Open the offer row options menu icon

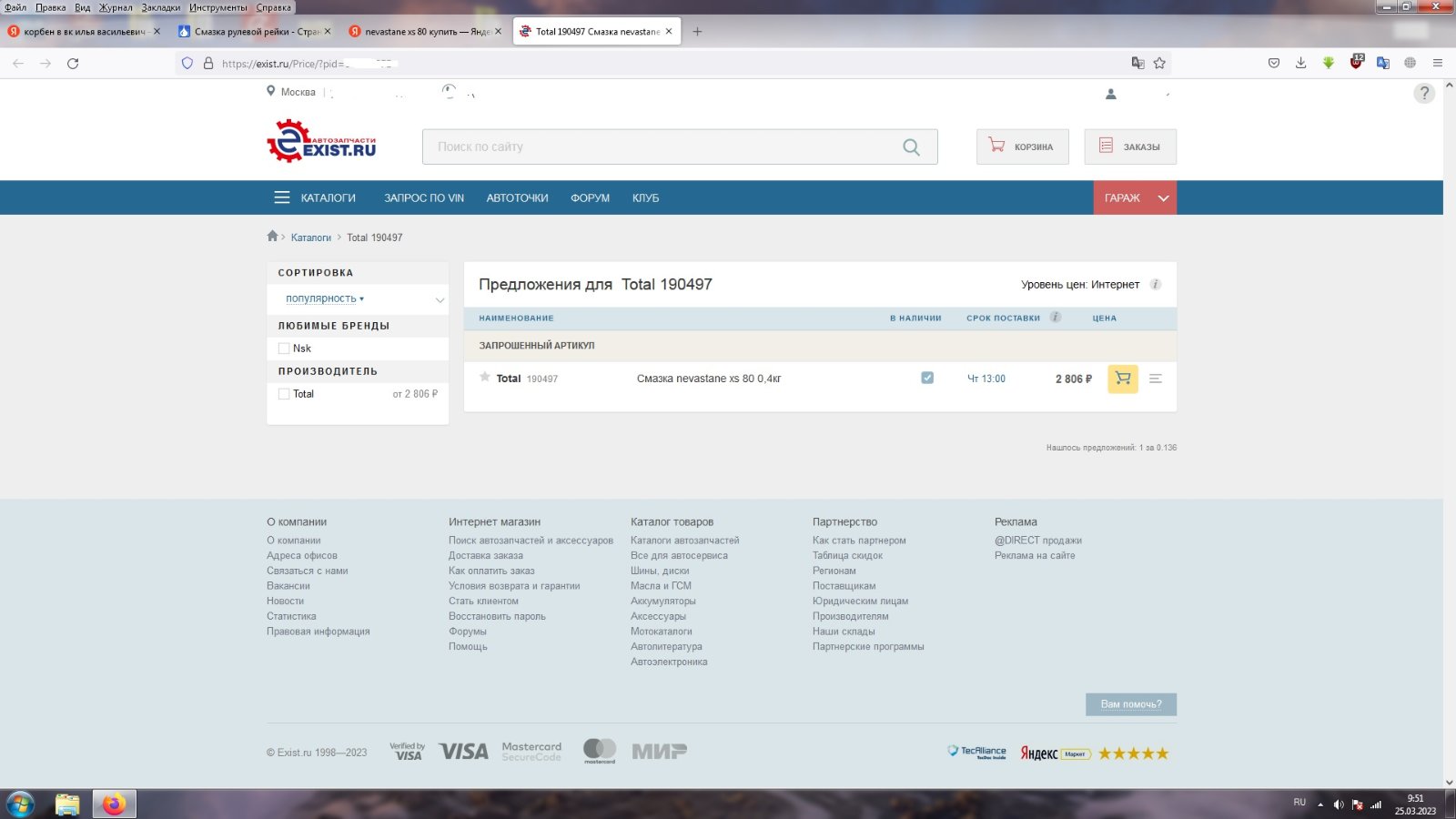(x=1156, y=379)
